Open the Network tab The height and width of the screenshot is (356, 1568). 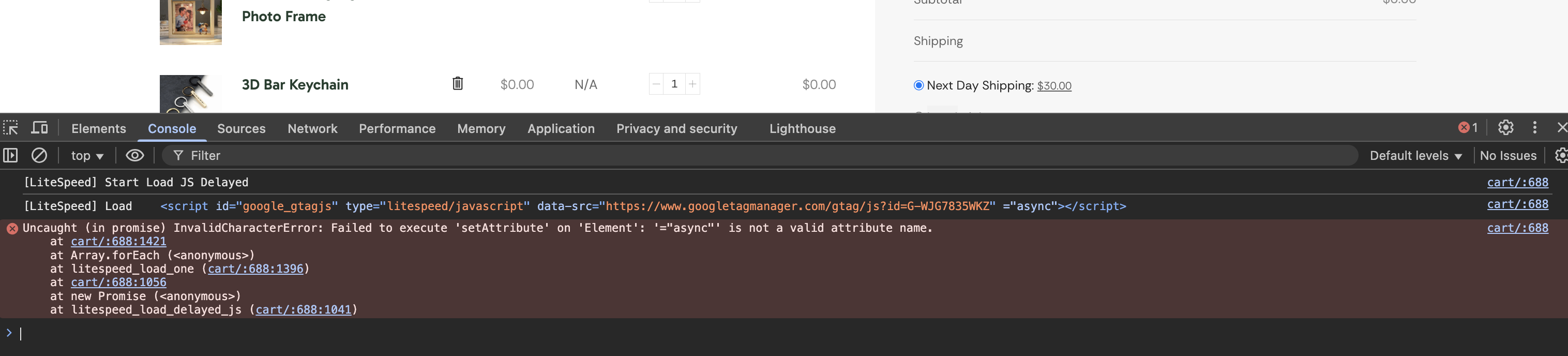click(x=312, y=128)
